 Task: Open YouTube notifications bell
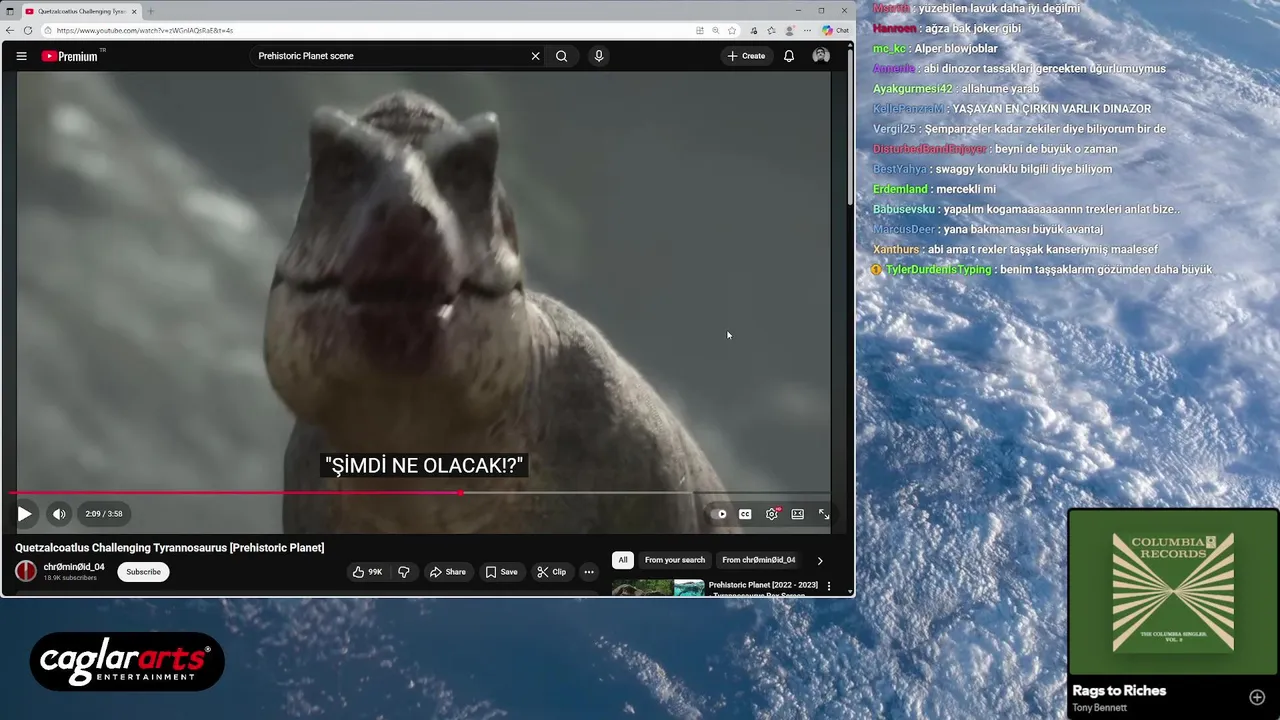pyautogui.click(x=789, y=56)
